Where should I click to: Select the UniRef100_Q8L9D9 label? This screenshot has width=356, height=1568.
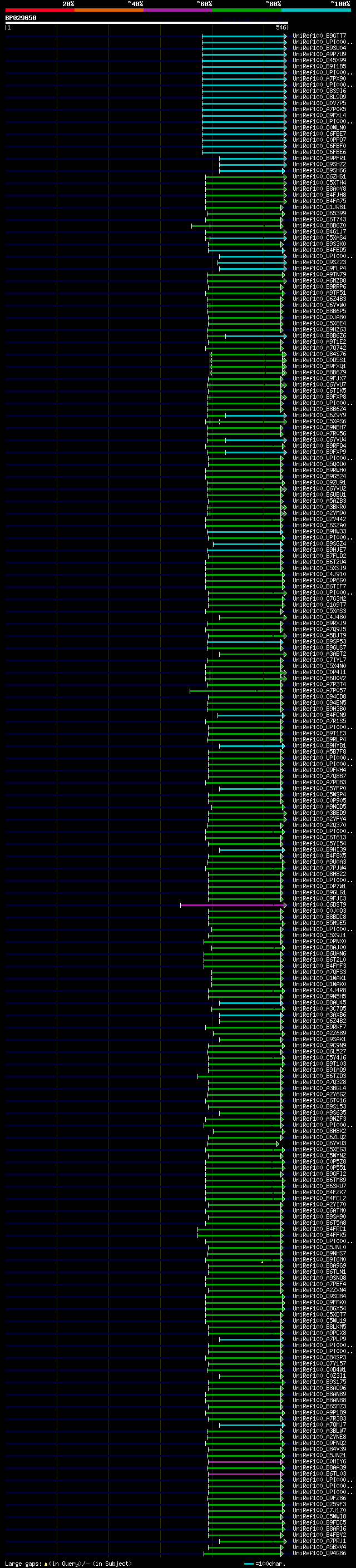[319, 97]
